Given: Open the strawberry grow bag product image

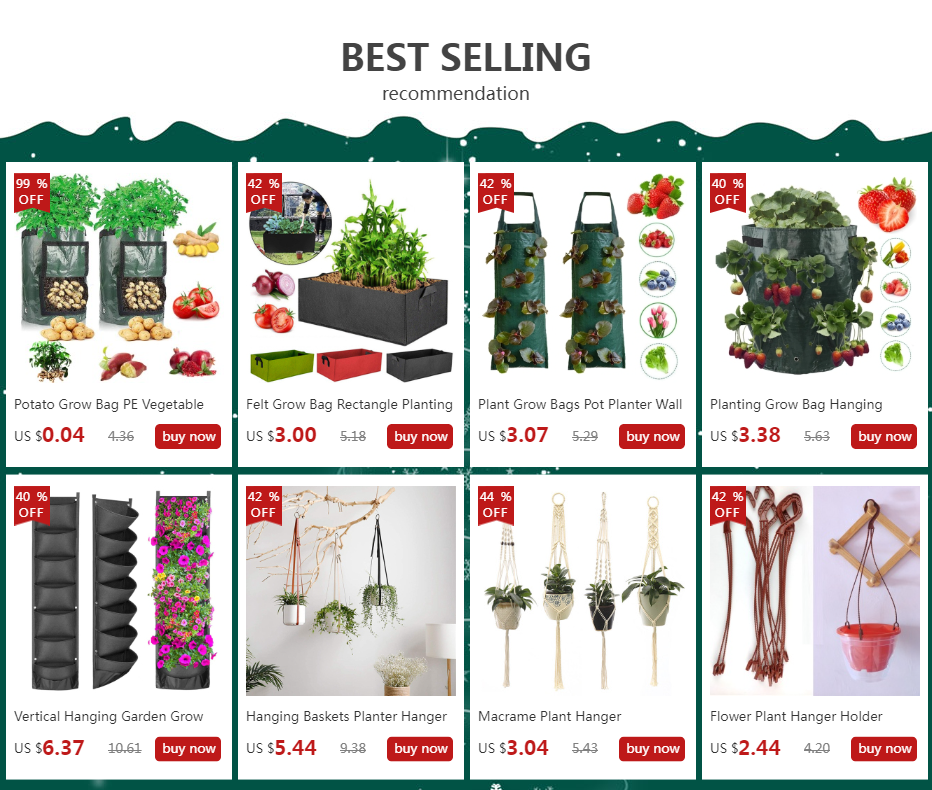Looking at the screenshot, I should pyautogui.click(x=814, y=278).
